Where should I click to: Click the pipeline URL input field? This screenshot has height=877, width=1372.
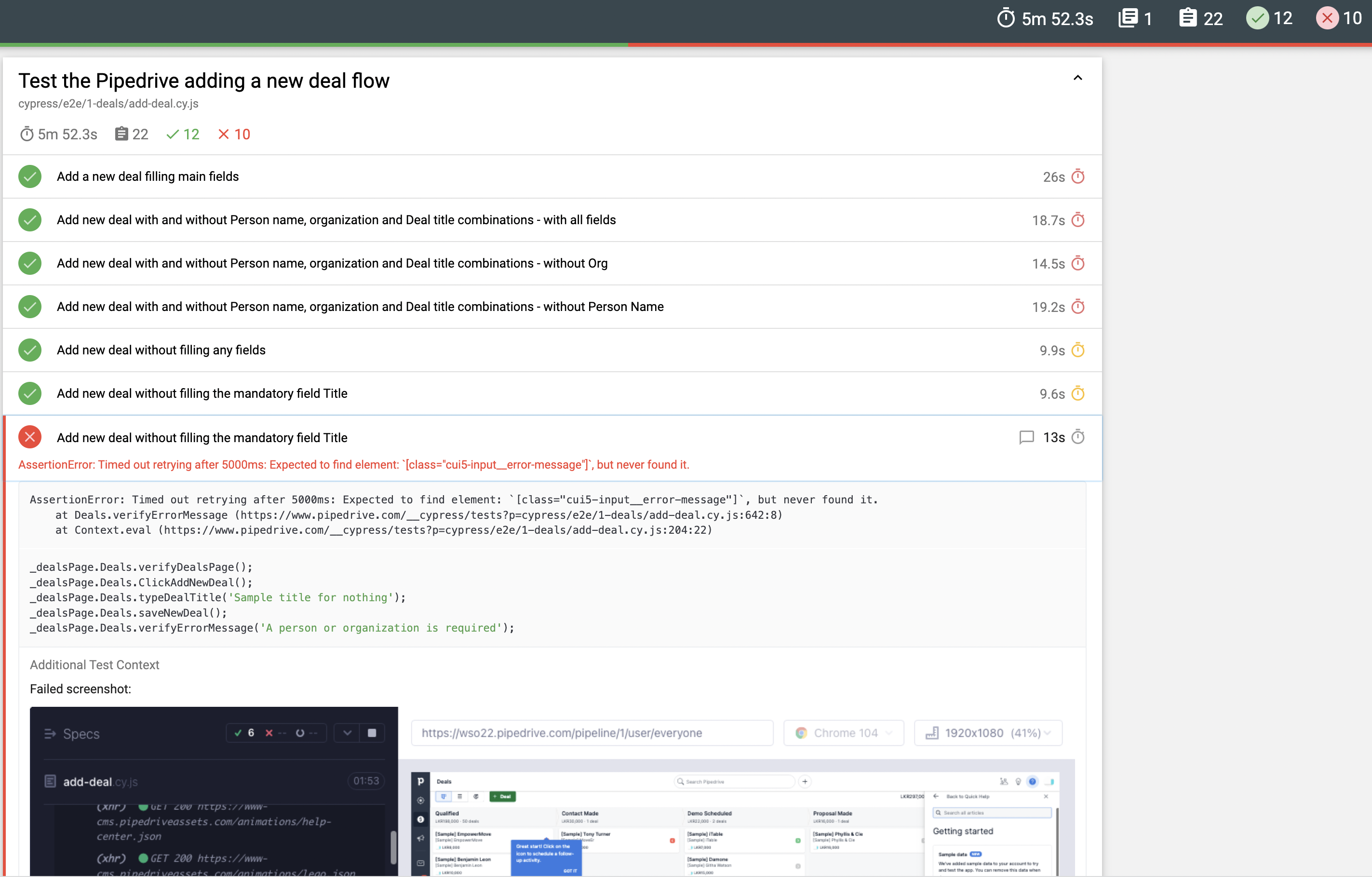[x=592, y=733]
